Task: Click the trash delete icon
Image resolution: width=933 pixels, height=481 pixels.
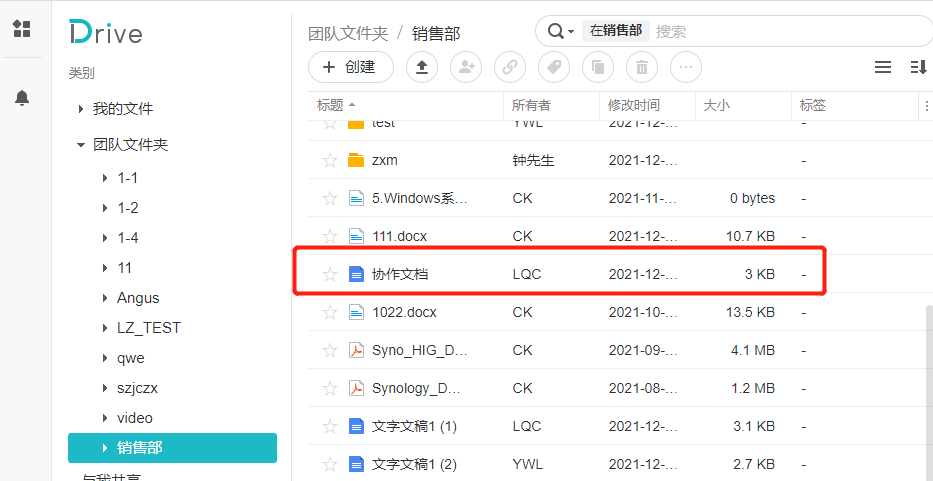Action: point(642,67)
